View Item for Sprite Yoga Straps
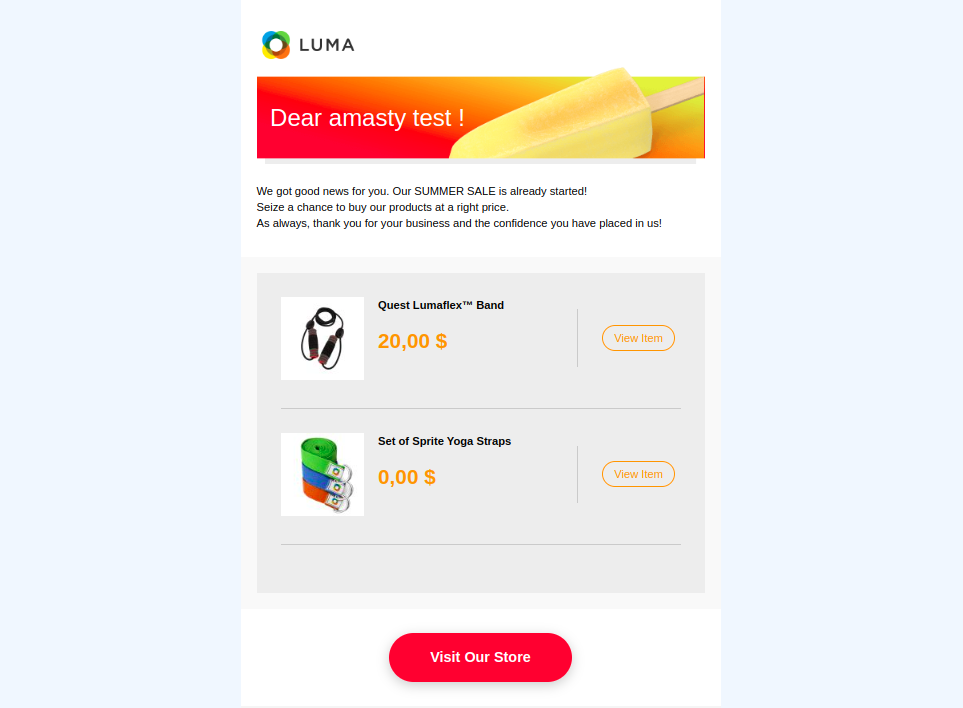Image resolution: width=963 pixels, height=708 pixels. [638, 474]
